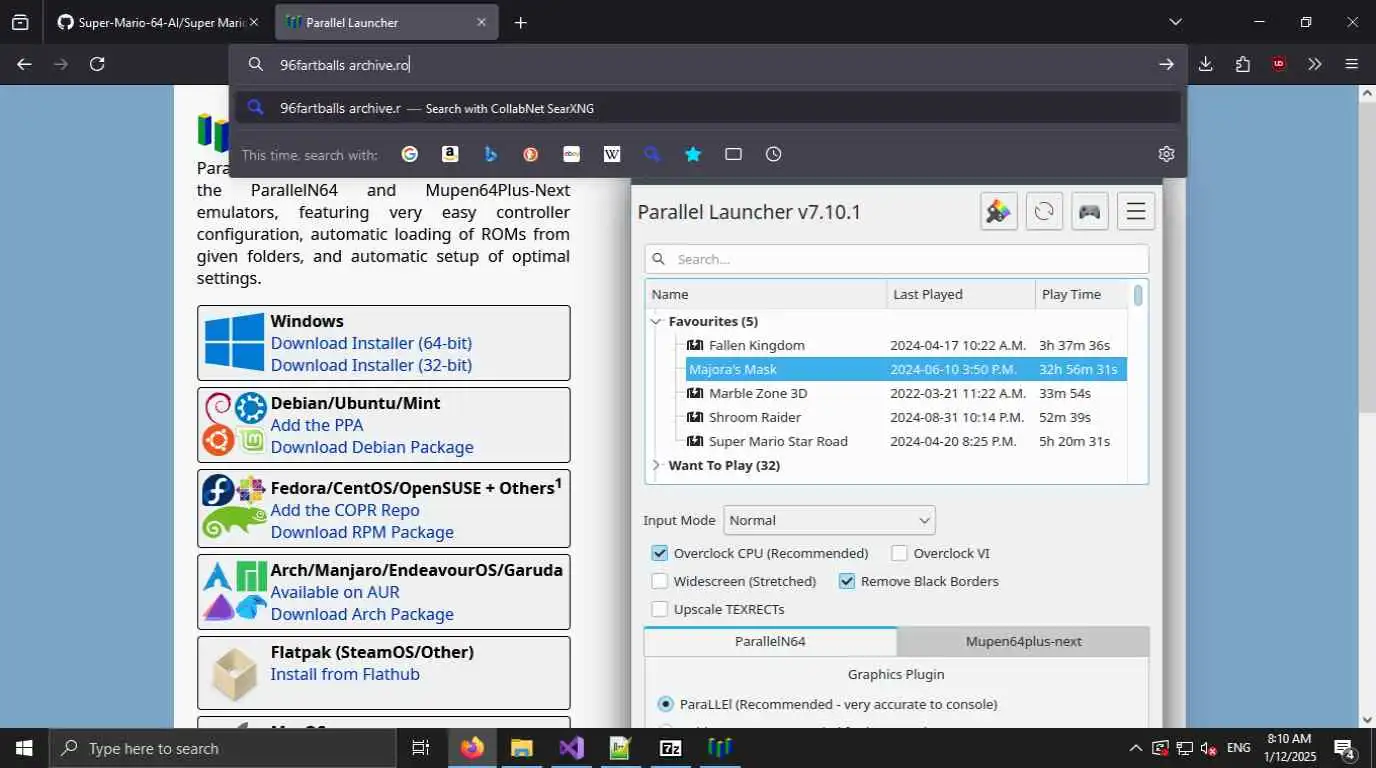The height and width of the screenshot is (768, 1376).
Task: Click Install from Flathub link
Action: click(345, 674)
